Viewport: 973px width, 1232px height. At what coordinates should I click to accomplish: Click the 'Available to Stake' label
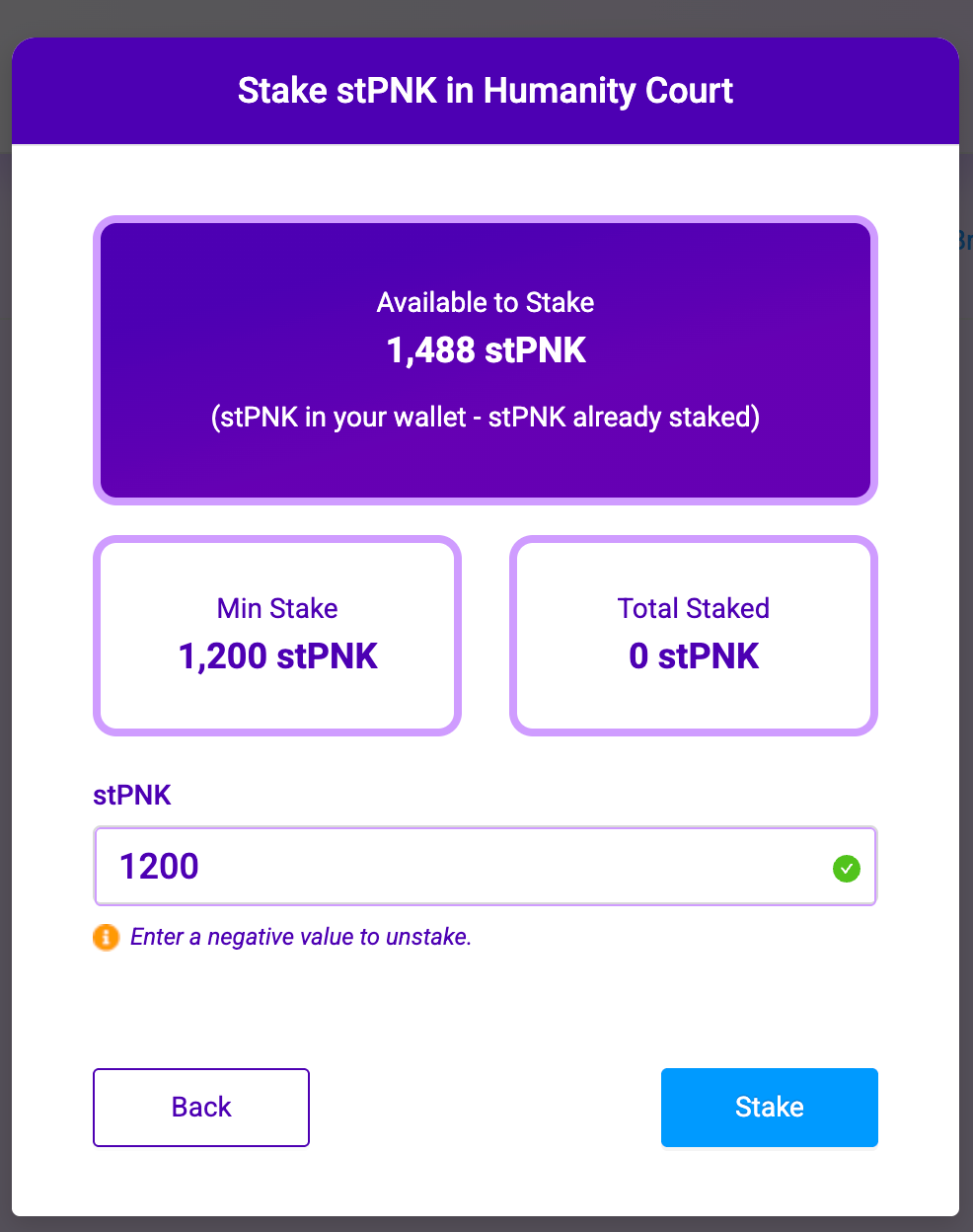[x=485, y=302]
